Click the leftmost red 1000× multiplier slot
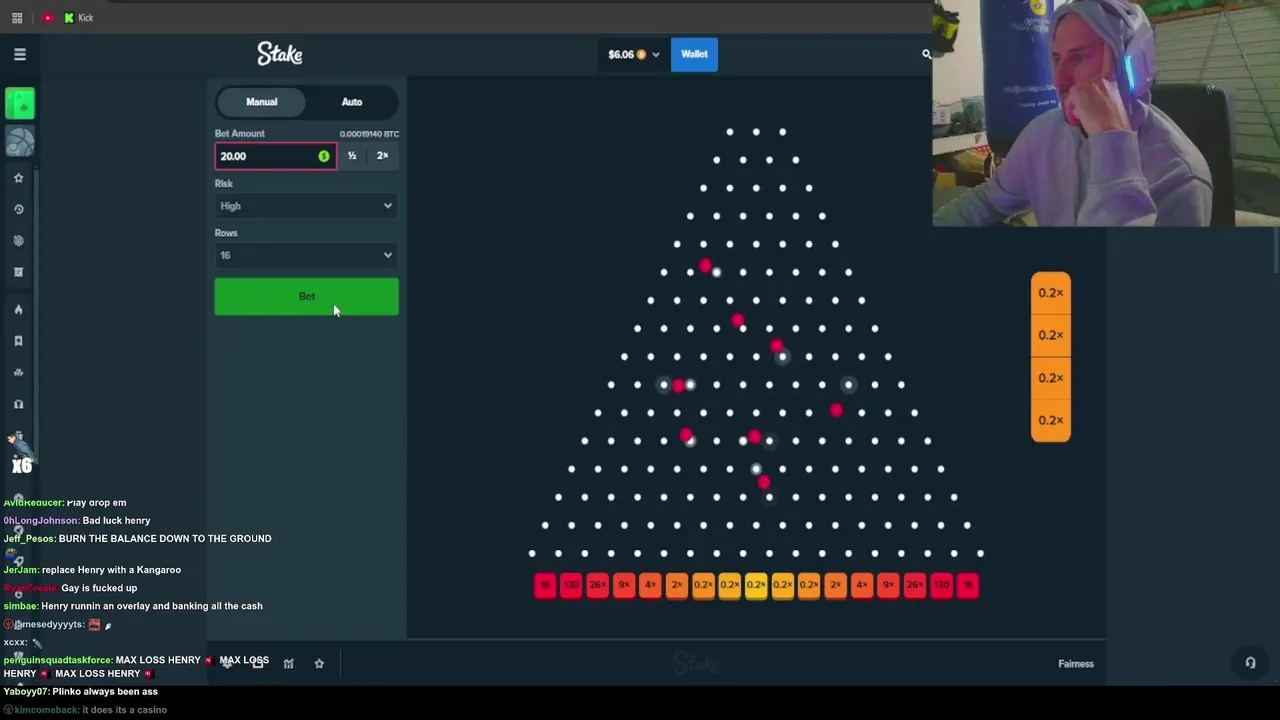This screenshot has width=1280, height=720. pyautogui.click(x=545, y=585)
